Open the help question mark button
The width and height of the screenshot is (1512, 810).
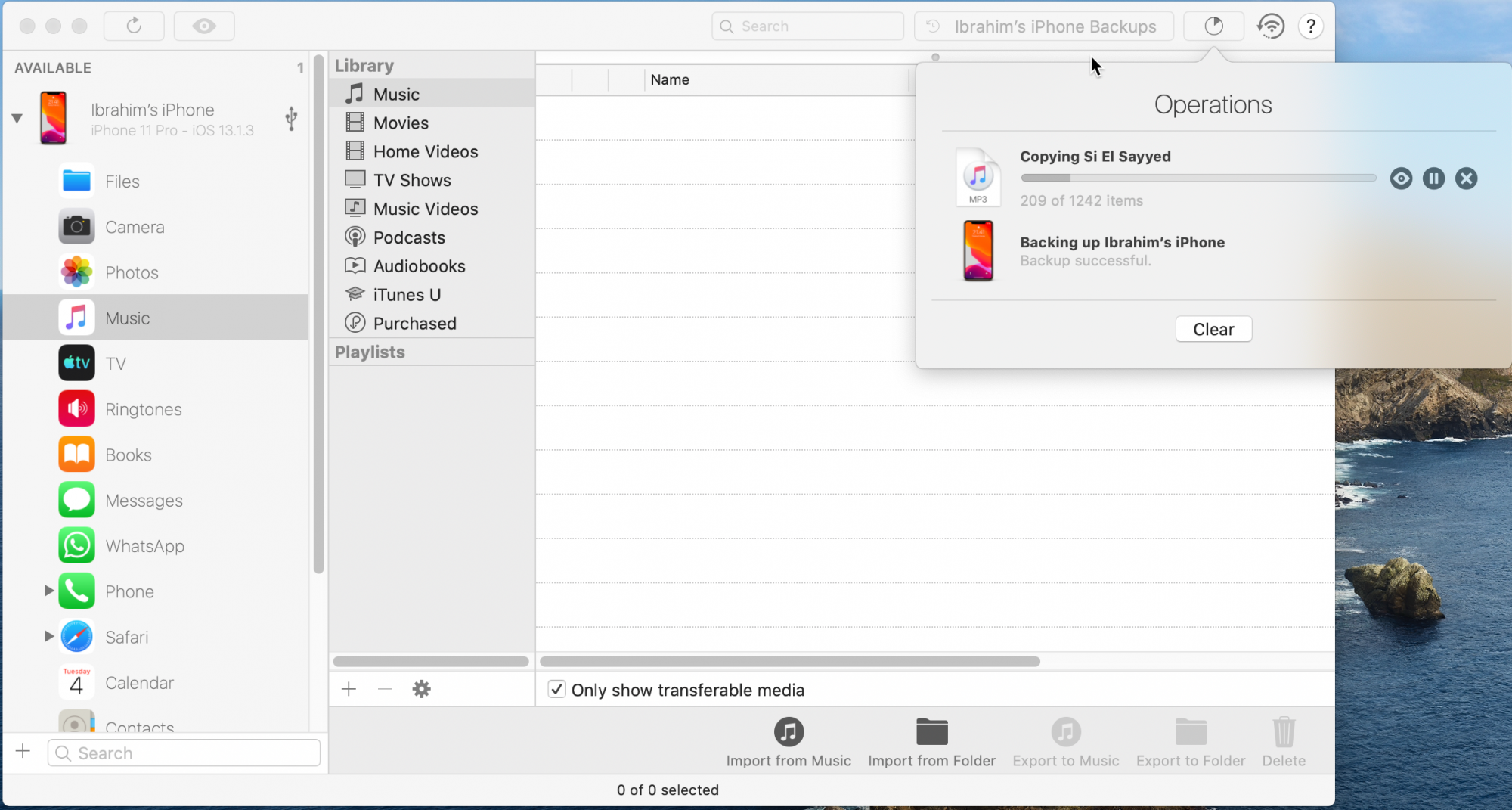coord(1311,26)
